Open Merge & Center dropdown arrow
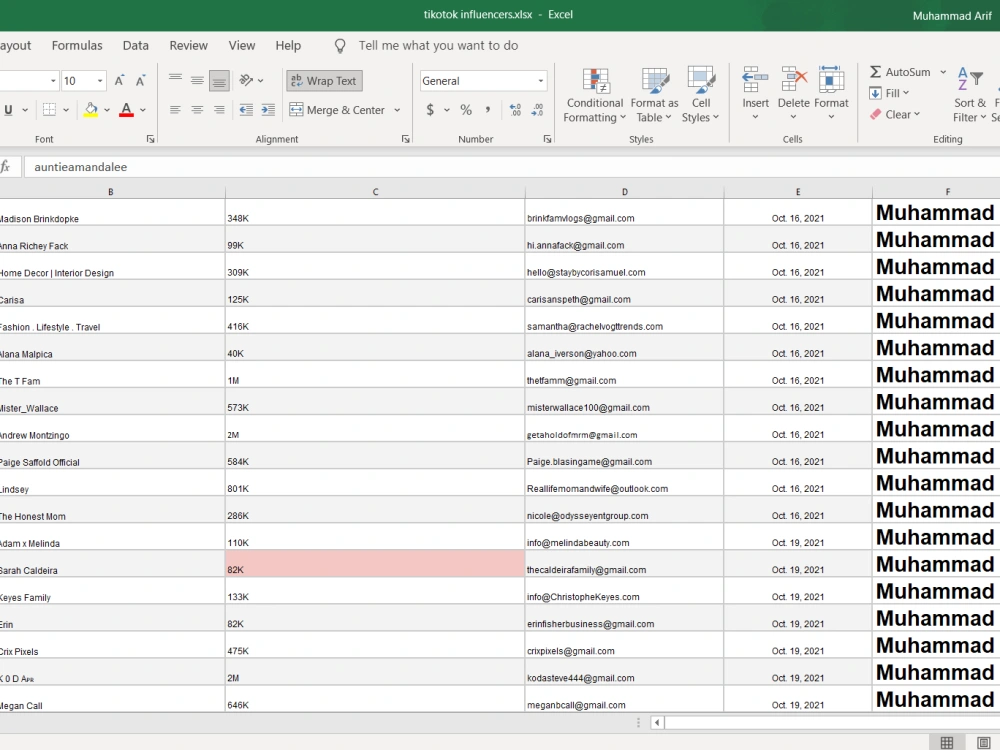 tap(397, 110)
